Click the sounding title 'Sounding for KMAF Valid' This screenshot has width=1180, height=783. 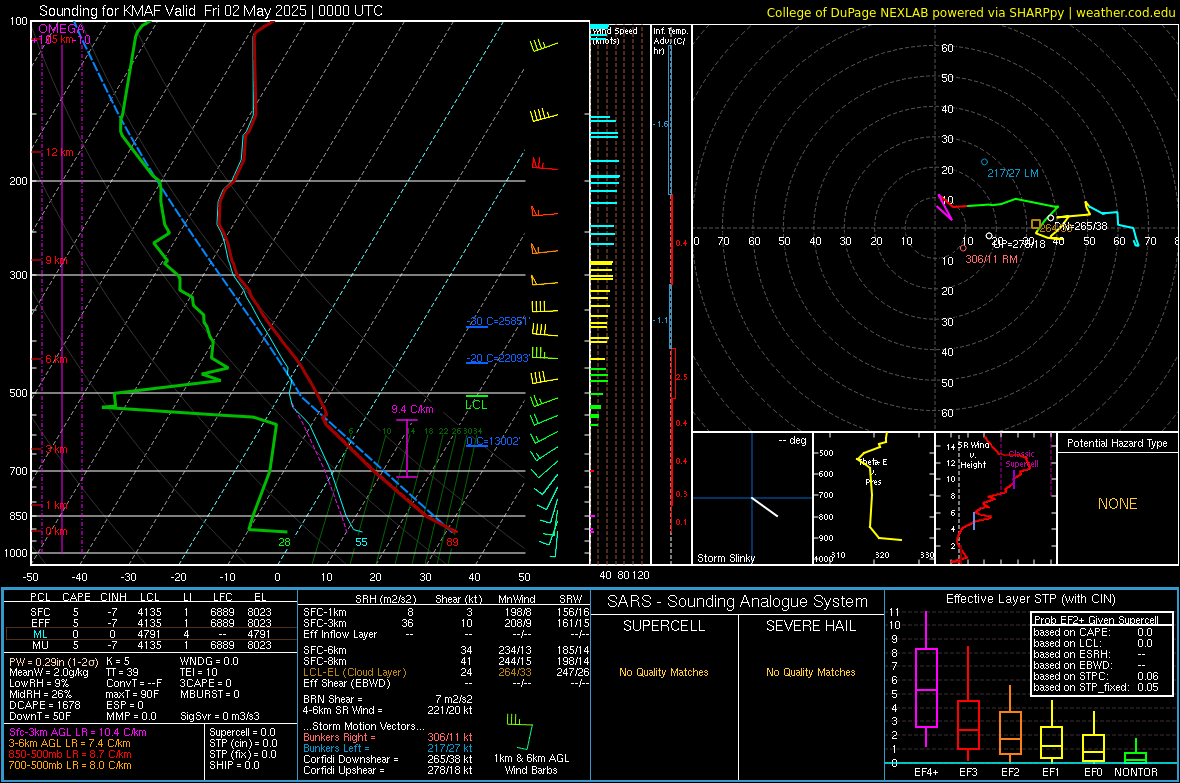point(120,11)
